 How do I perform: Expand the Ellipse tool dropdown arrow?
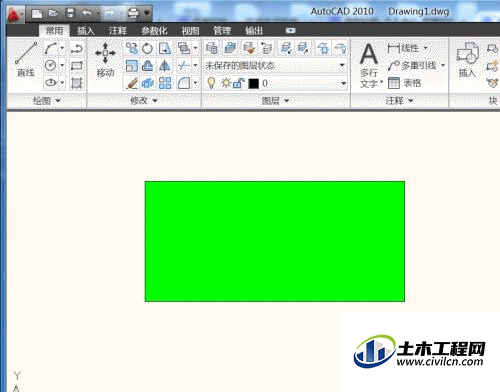coord(62,82)
